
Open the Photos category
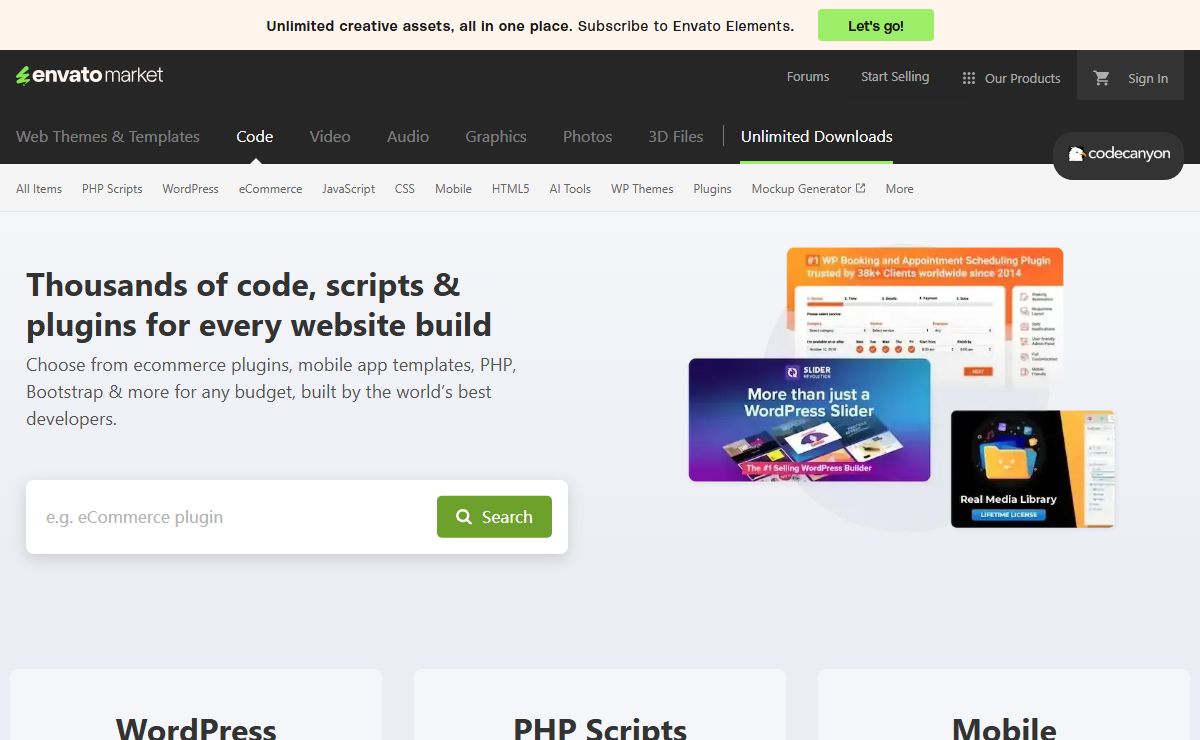587,137
